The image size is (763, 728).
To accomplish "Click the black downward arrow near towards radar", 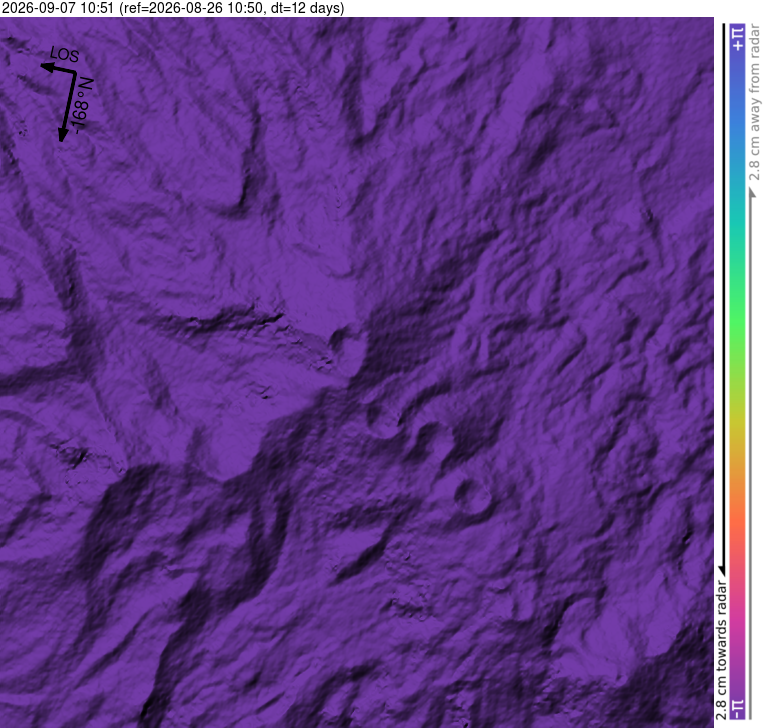I will (722, 569).
